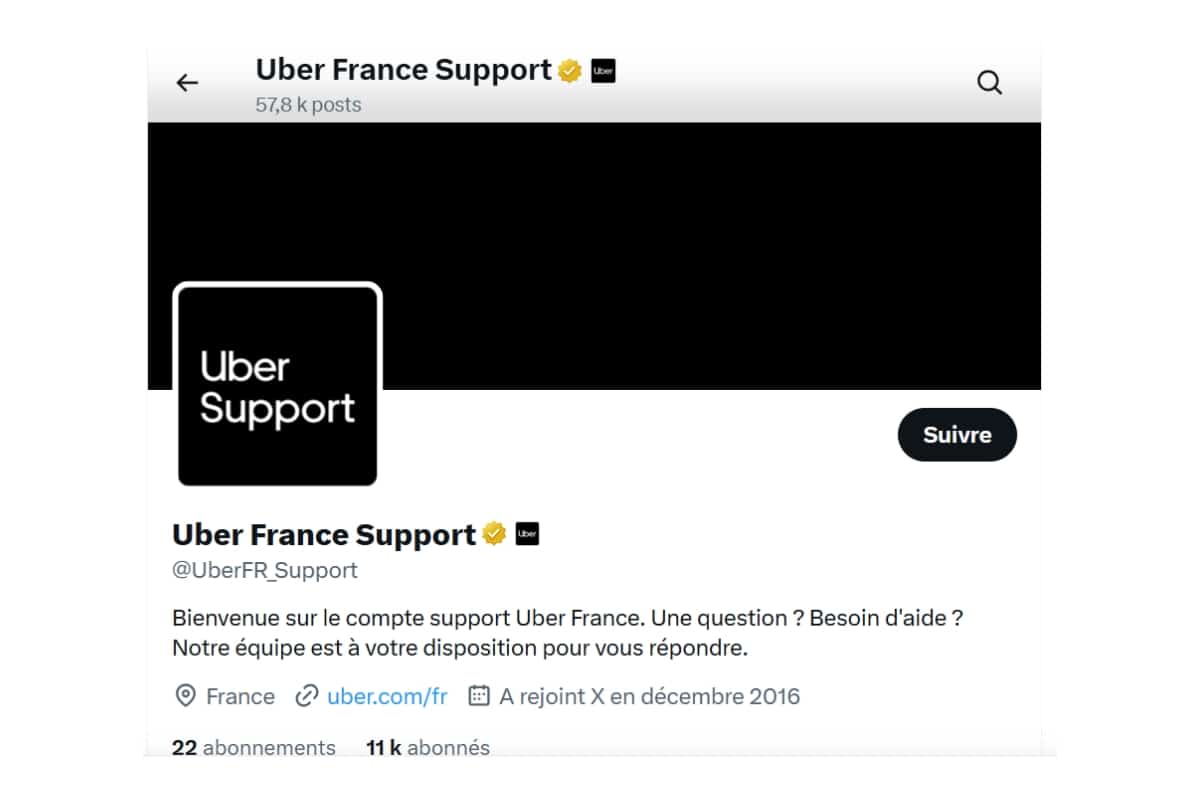Click the Uber Support profile picture
The width and height of the screenshot is (1200, 800).
tap(277, 385)
